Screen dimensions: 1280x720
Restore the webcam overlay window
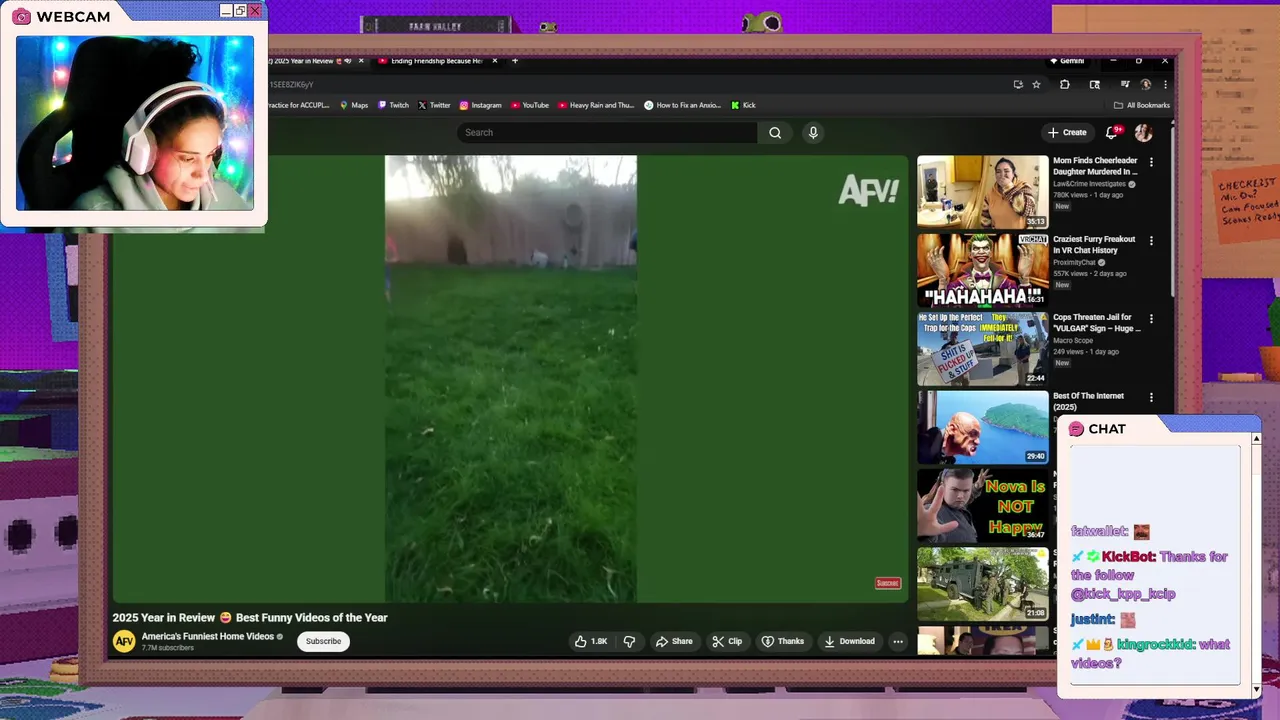pyautogui.click(x=240, y=11)
